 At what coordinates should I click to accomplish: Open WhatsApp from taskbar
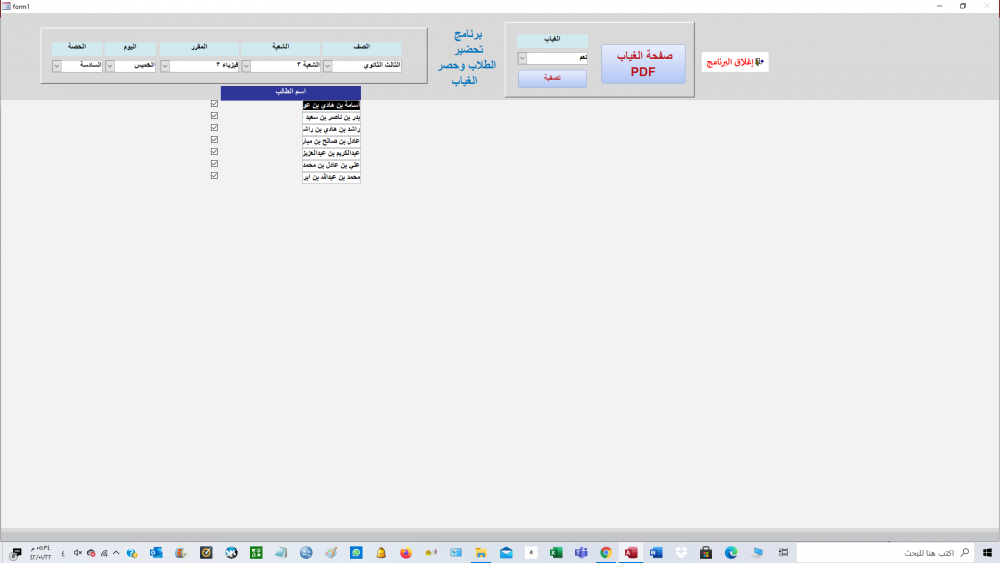point(356,553)
